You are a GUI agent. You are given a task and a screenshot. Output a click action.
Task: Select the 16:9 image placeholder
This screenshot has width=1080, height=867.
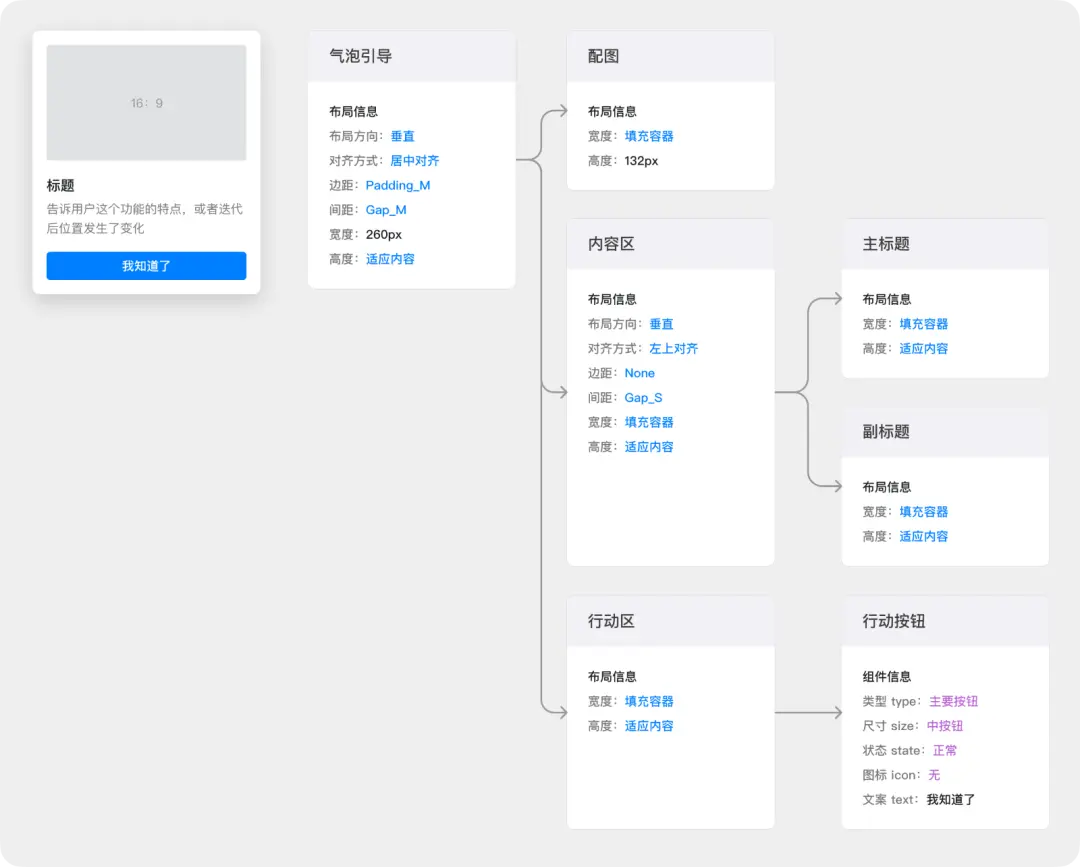coord(146,103)
